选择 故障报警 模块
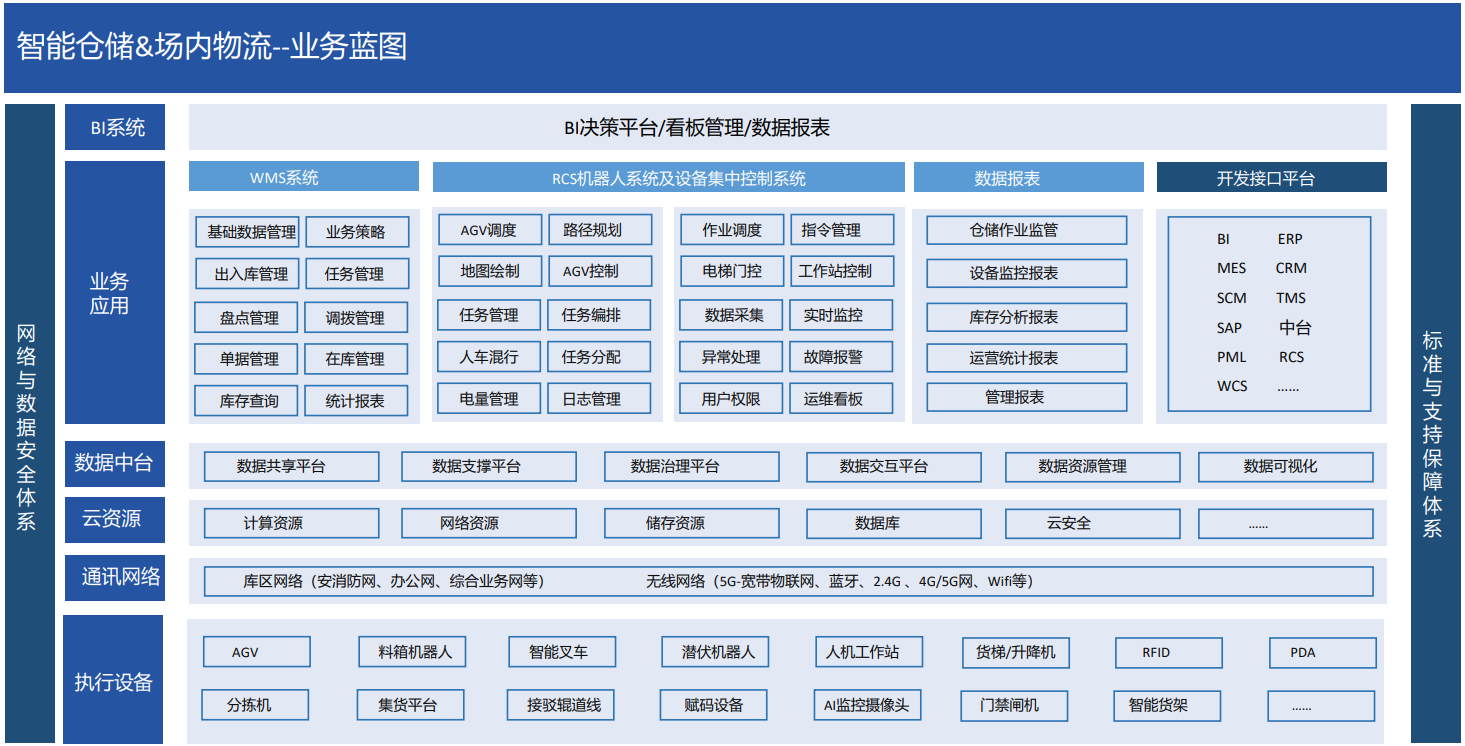Image resolution: width=1465 pixels, height=746 pixels. (843, 356)
